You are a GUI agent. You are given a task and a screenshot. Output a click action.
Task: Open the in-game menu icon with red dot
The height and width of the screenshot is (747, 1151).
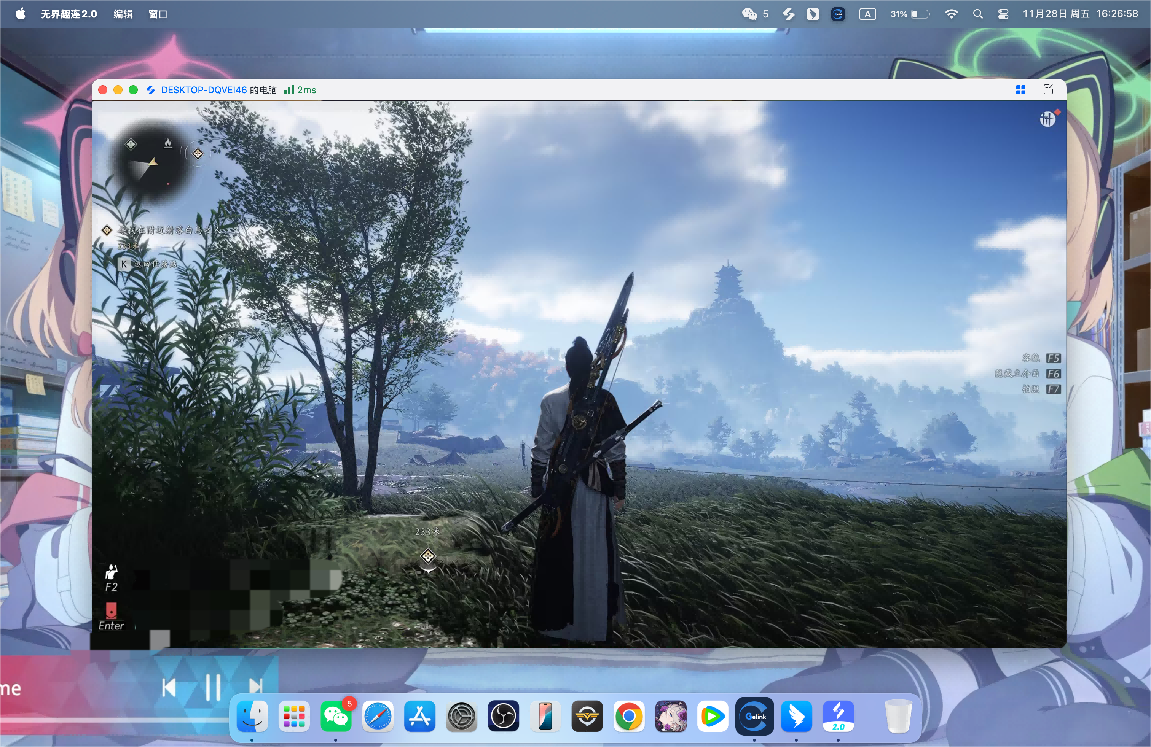point(1046,119)
